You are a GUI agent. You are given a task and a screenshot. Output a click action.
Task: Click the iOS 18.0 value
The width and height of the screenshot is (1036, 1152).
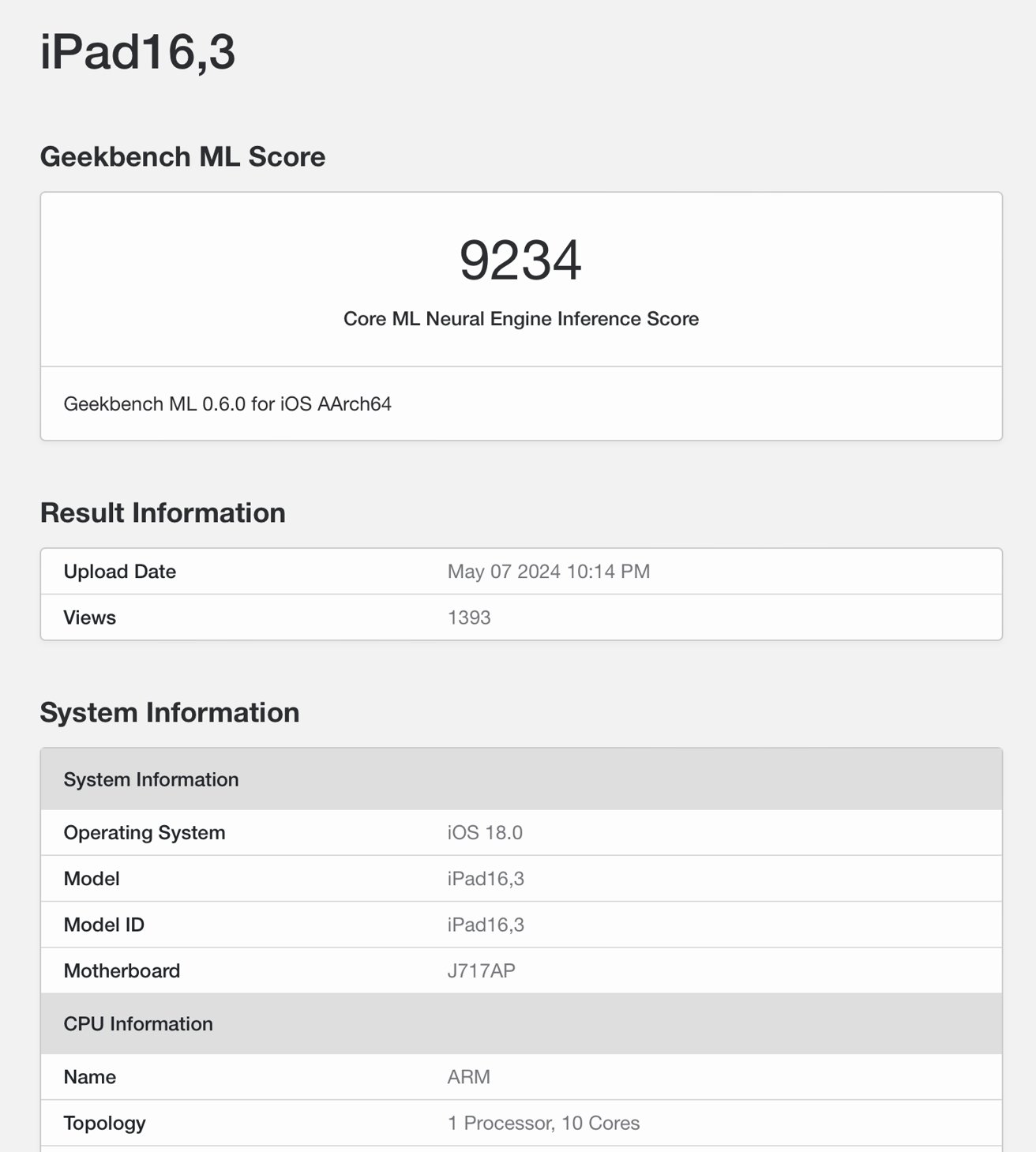point(484,832)
